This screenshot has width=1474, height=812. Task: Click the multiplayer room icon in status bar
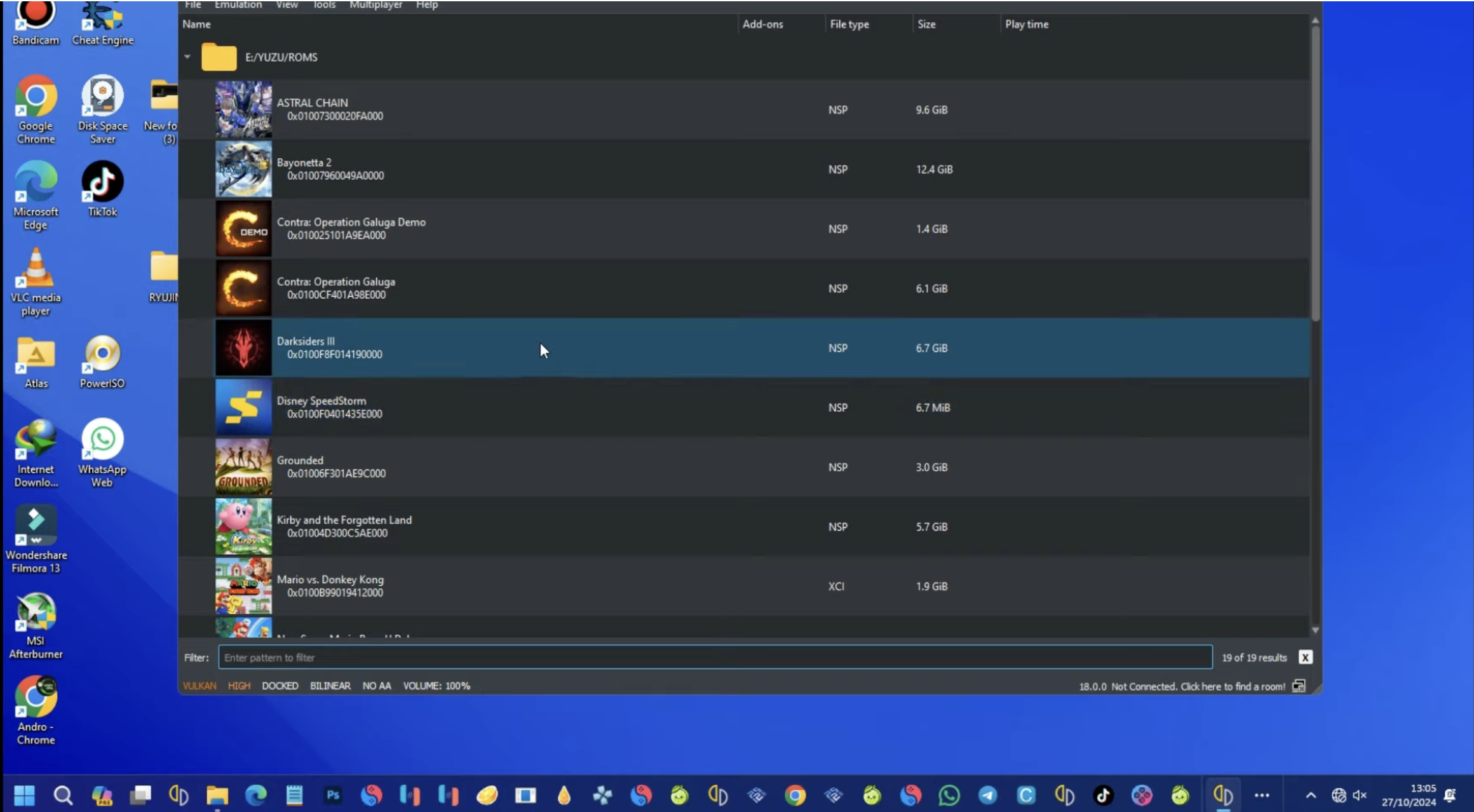click(1299, 686)
